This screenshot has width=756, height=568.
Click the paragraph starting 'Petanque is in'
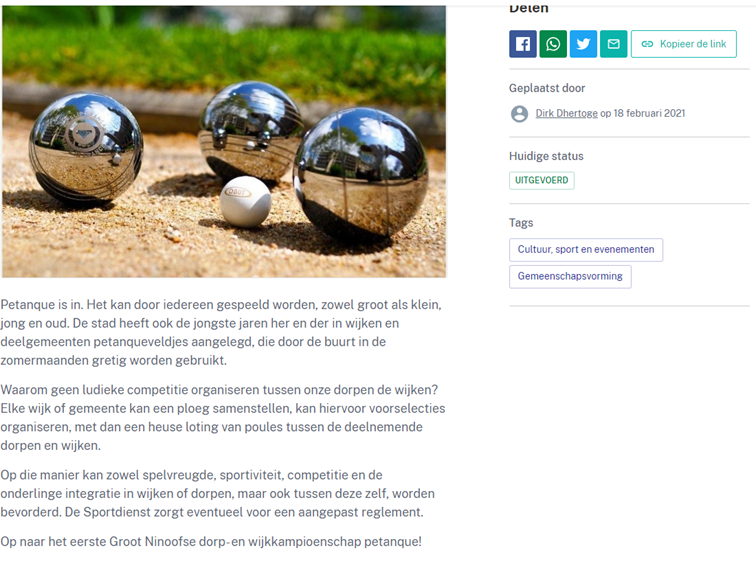[221, 333]
